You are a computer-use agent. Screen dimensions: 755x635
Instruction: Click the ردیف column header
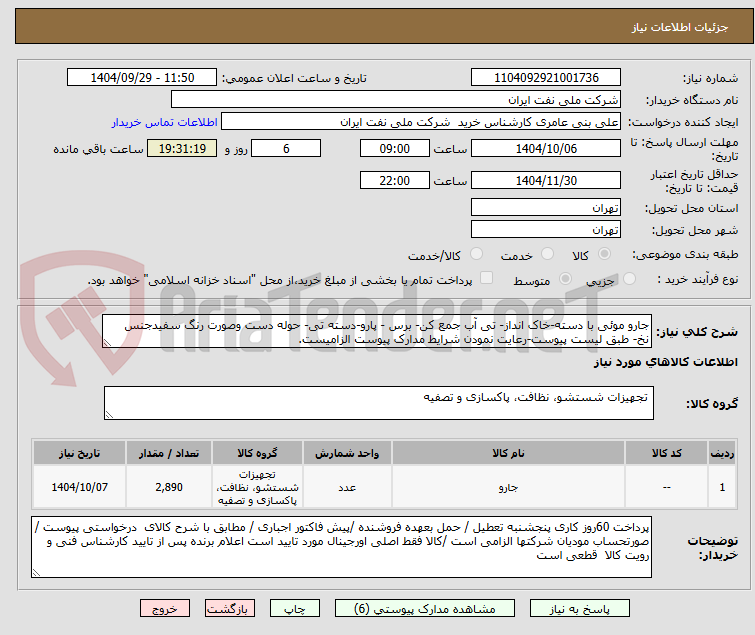tap(722, 453)
